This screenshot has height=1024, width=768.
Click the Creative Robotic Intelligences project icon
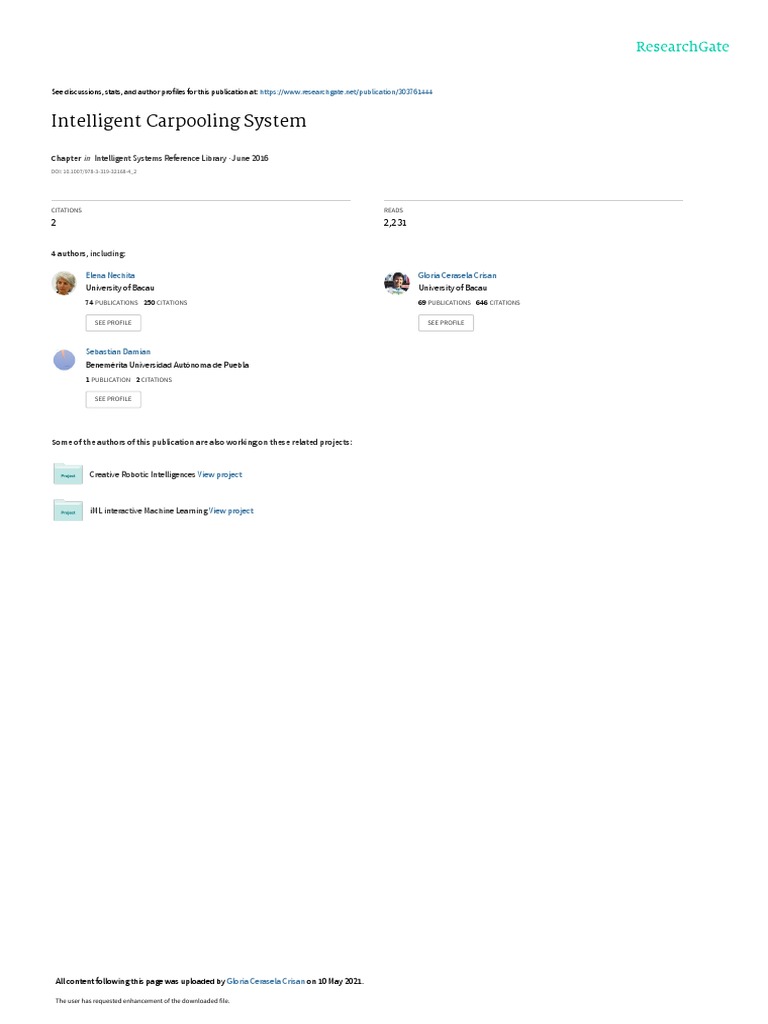point(68,474)
